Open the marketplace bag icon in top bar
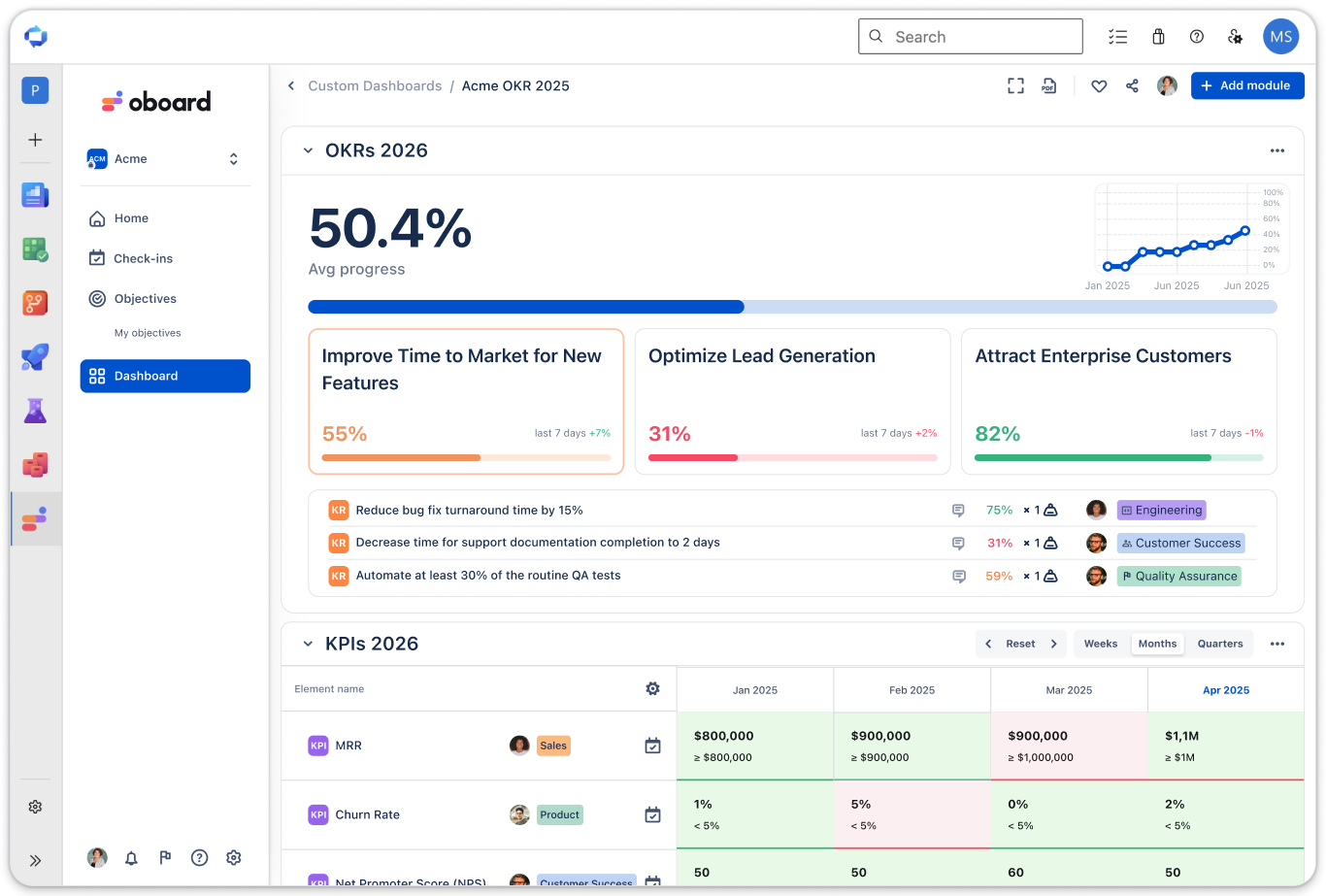The width and height of the screenshot is (1326, 896). click(1158, 37)
